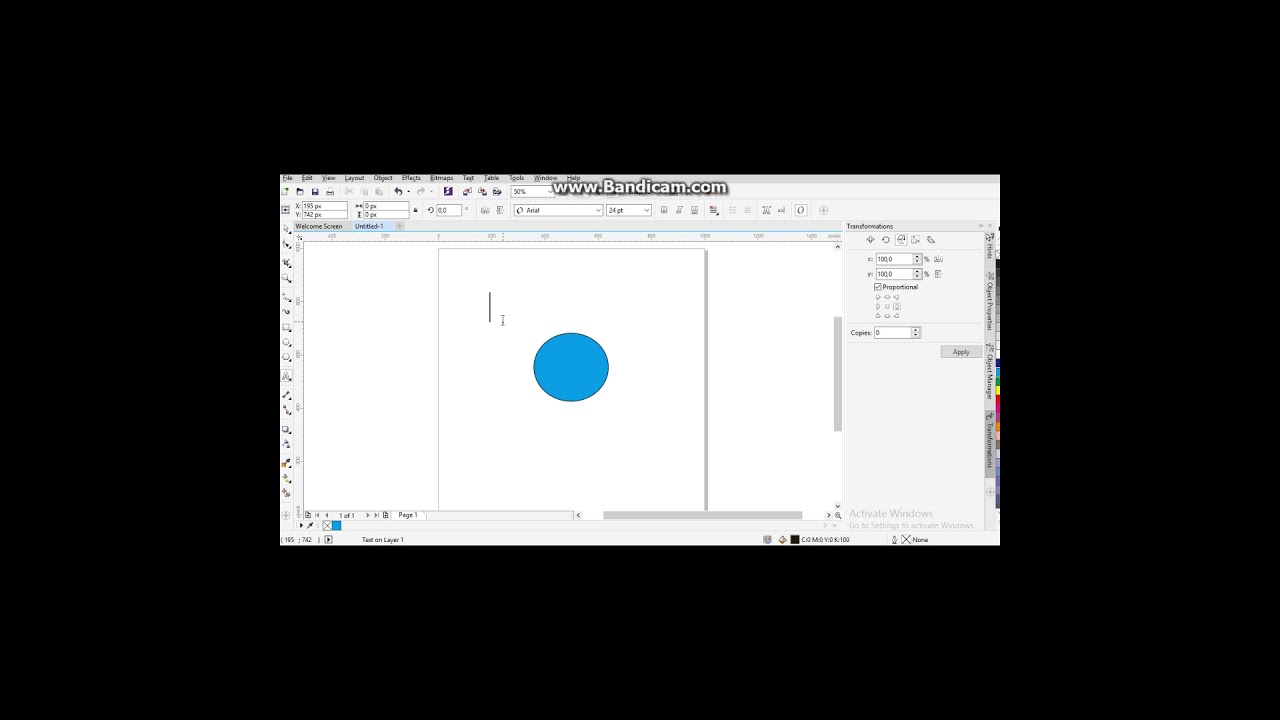The image size is (1280, 720).
Task: Click the Position icon in Transformations
Action: [x=870, y=240]
